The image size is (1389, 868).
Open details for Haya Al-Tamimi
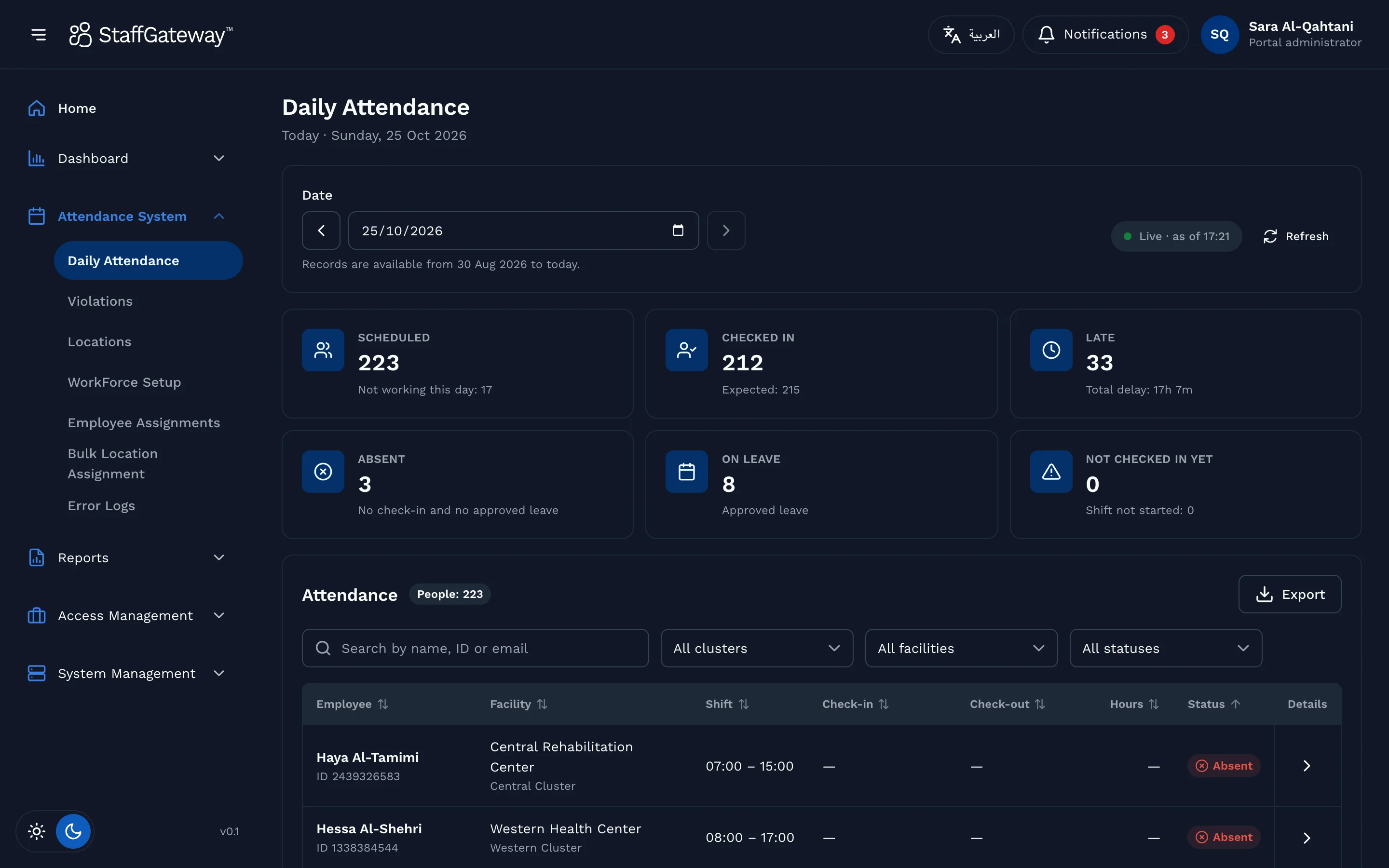coord(1307,766)
